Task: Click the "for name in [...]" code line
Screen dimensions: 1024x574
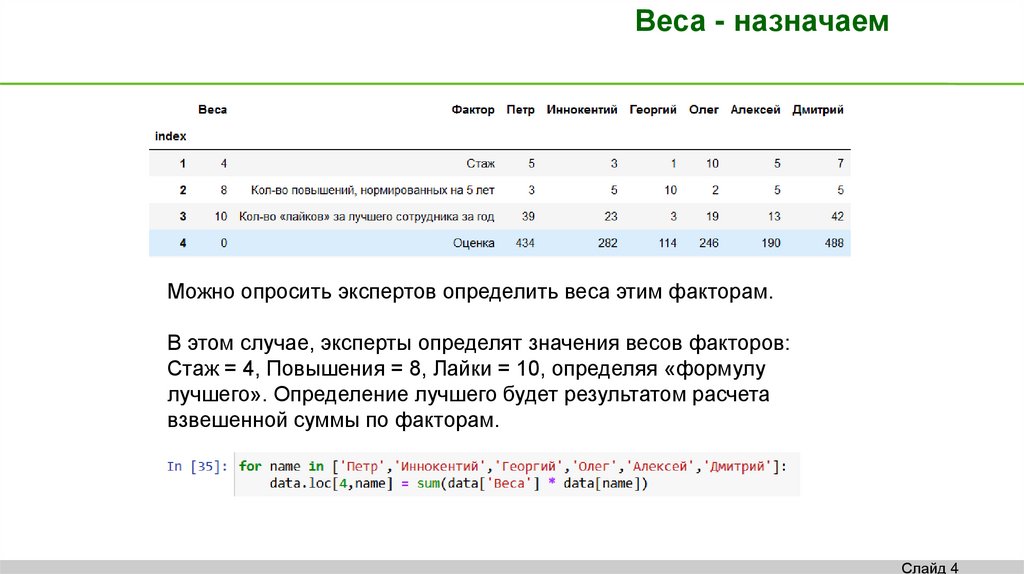Action: coord(513,466)
